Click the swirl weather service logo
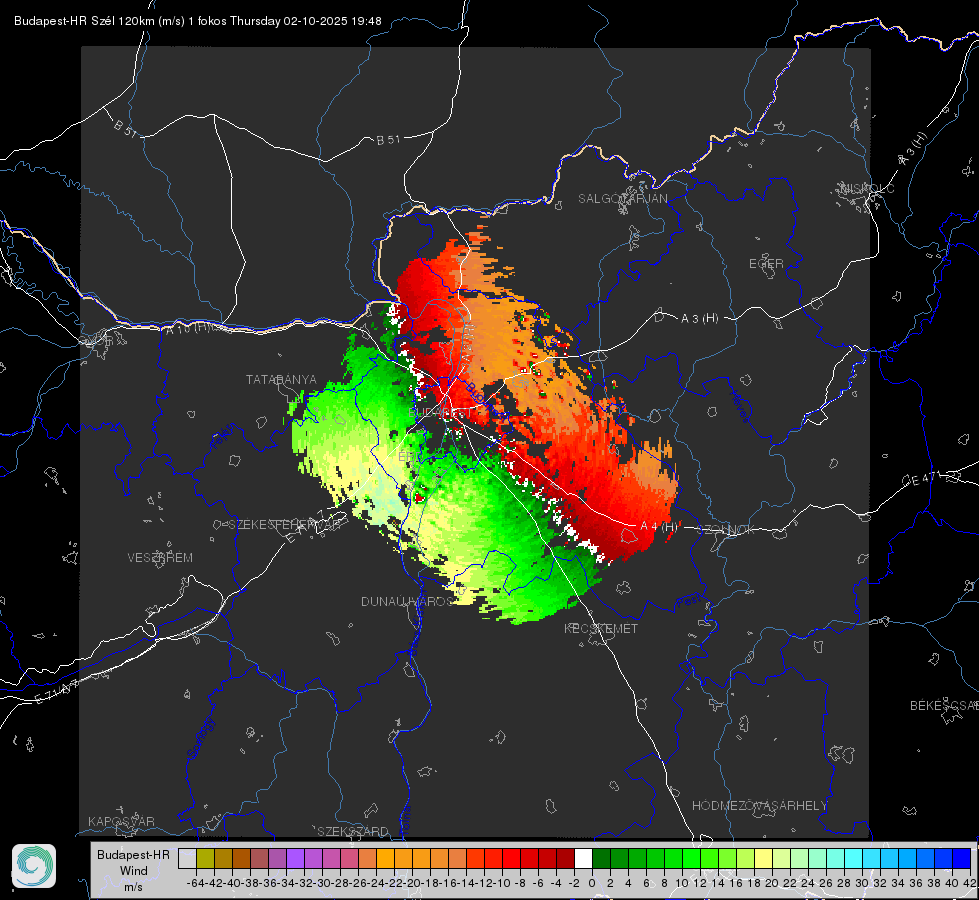This screenshot has width=979, height=900. (34, 866)
